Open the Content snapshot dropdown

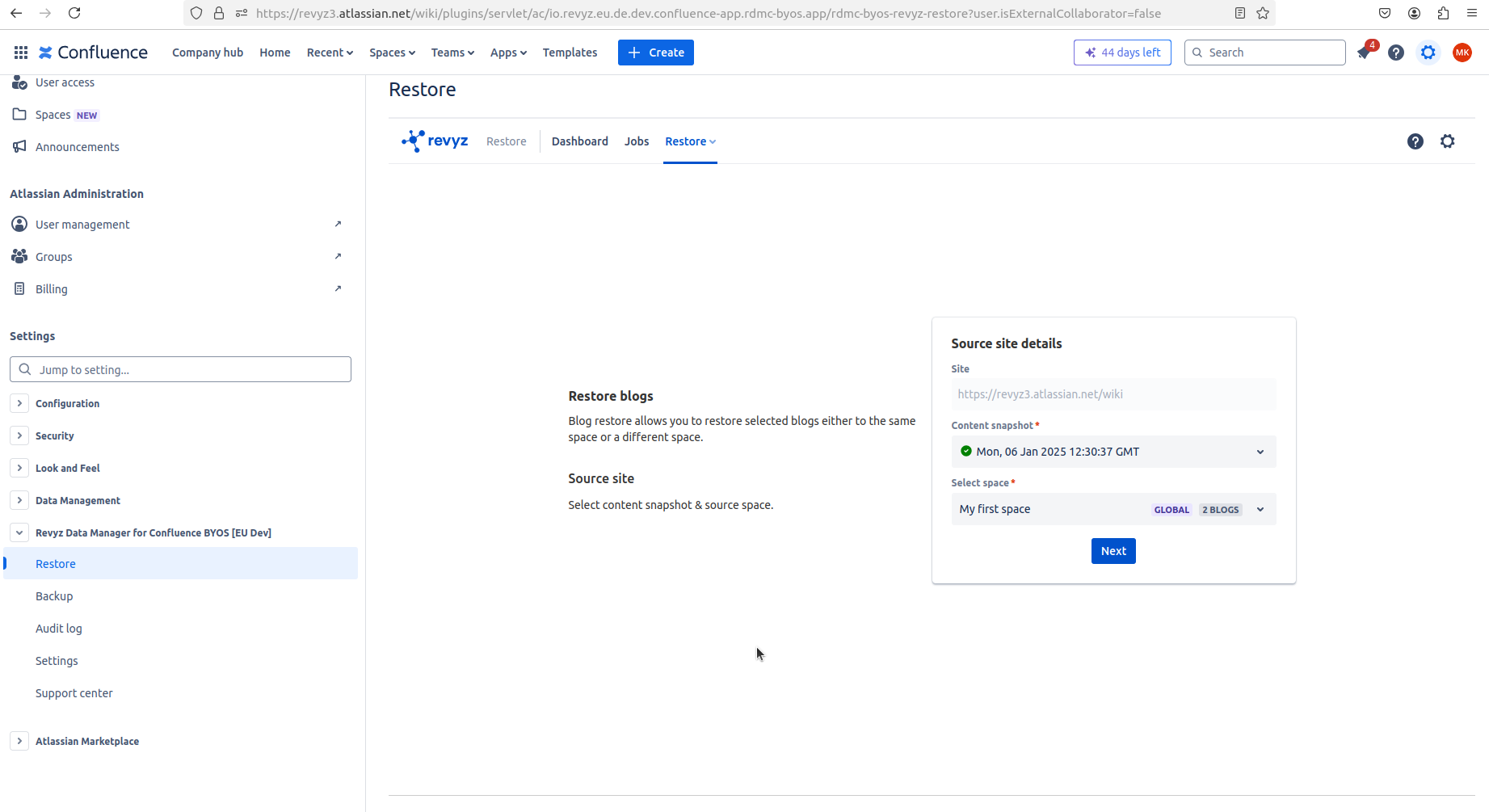tap(1113, 452)
